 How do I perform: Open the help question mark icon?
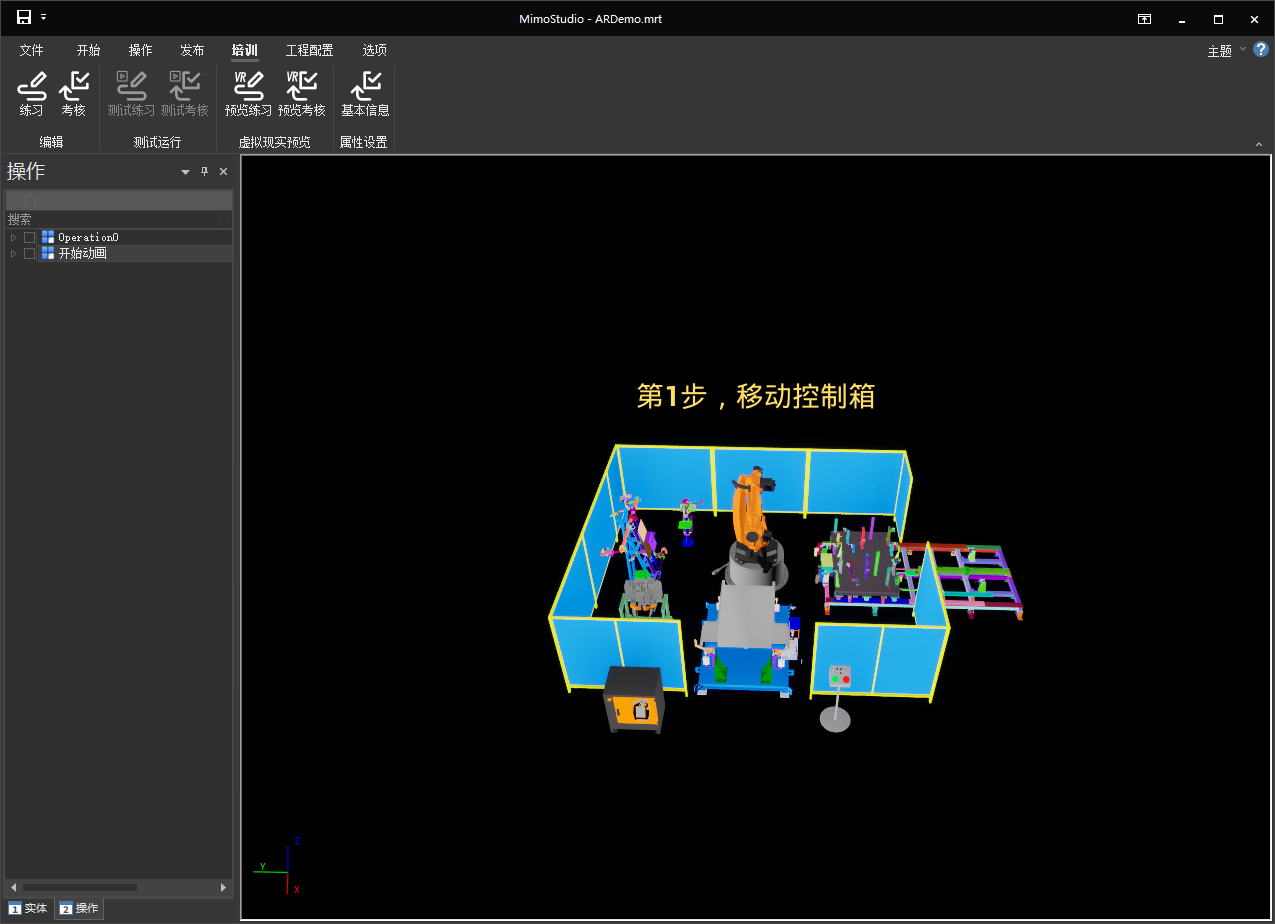click(1260, 49)
